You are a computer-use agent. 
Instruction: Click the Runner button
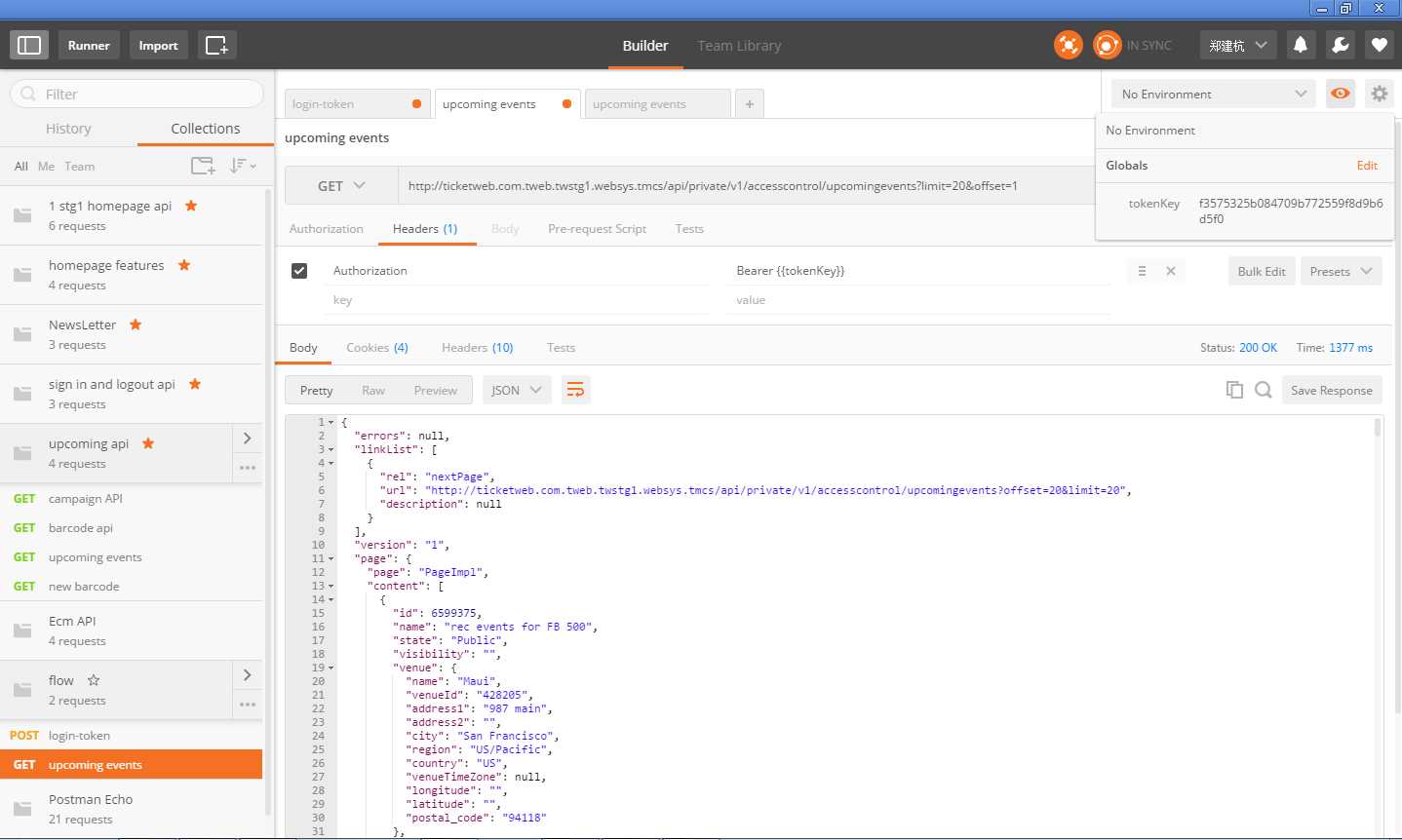pos(89,45)
